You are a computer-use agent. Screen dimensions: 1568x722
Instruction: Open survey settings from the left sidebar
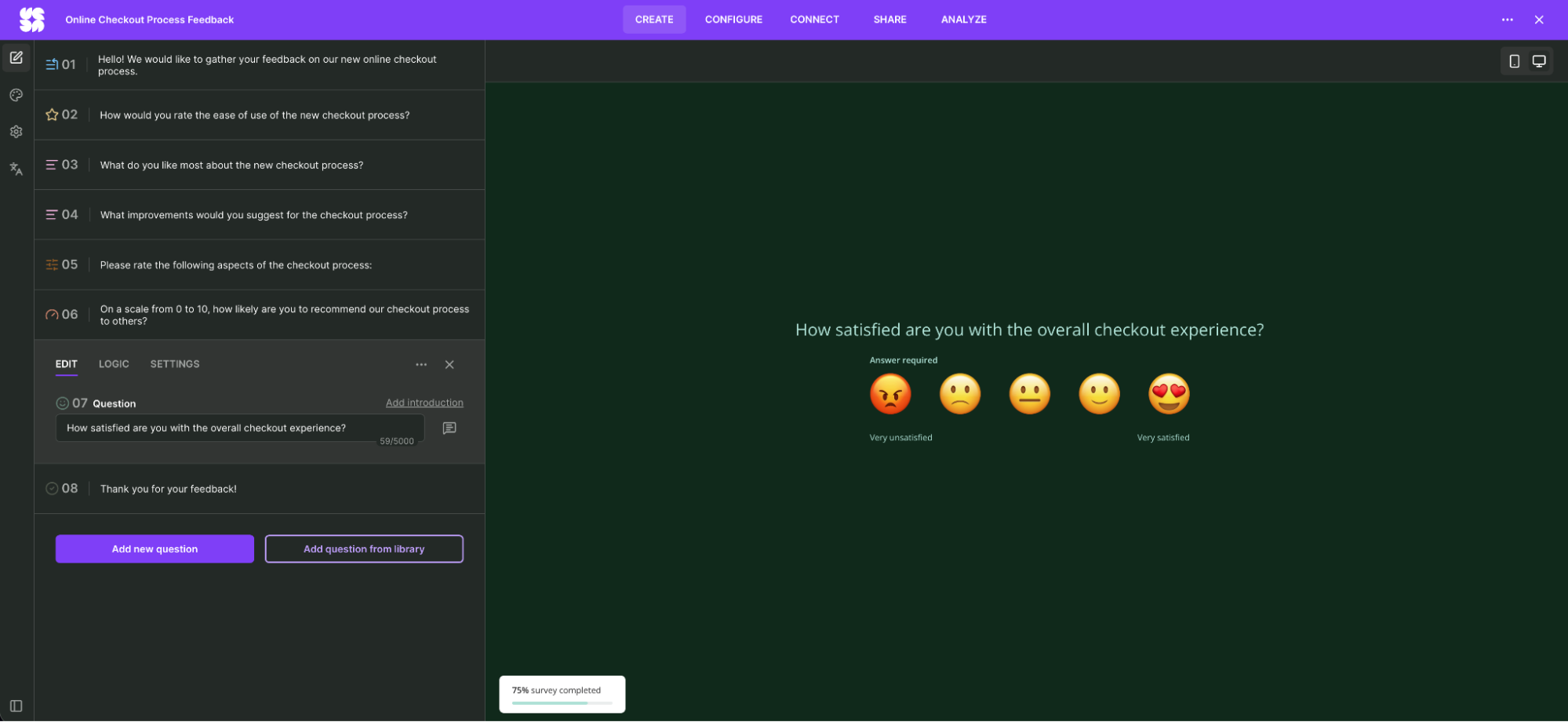[x=16, y=131]
